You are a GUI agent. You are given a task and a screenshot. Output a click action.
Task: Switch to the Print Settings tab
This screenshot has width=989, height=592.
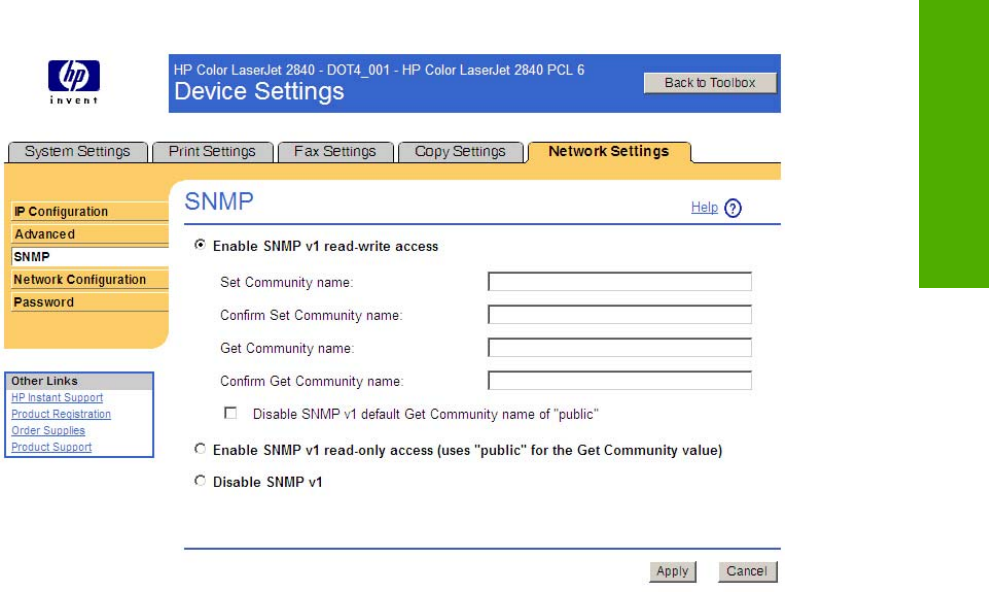click(213, 152)
